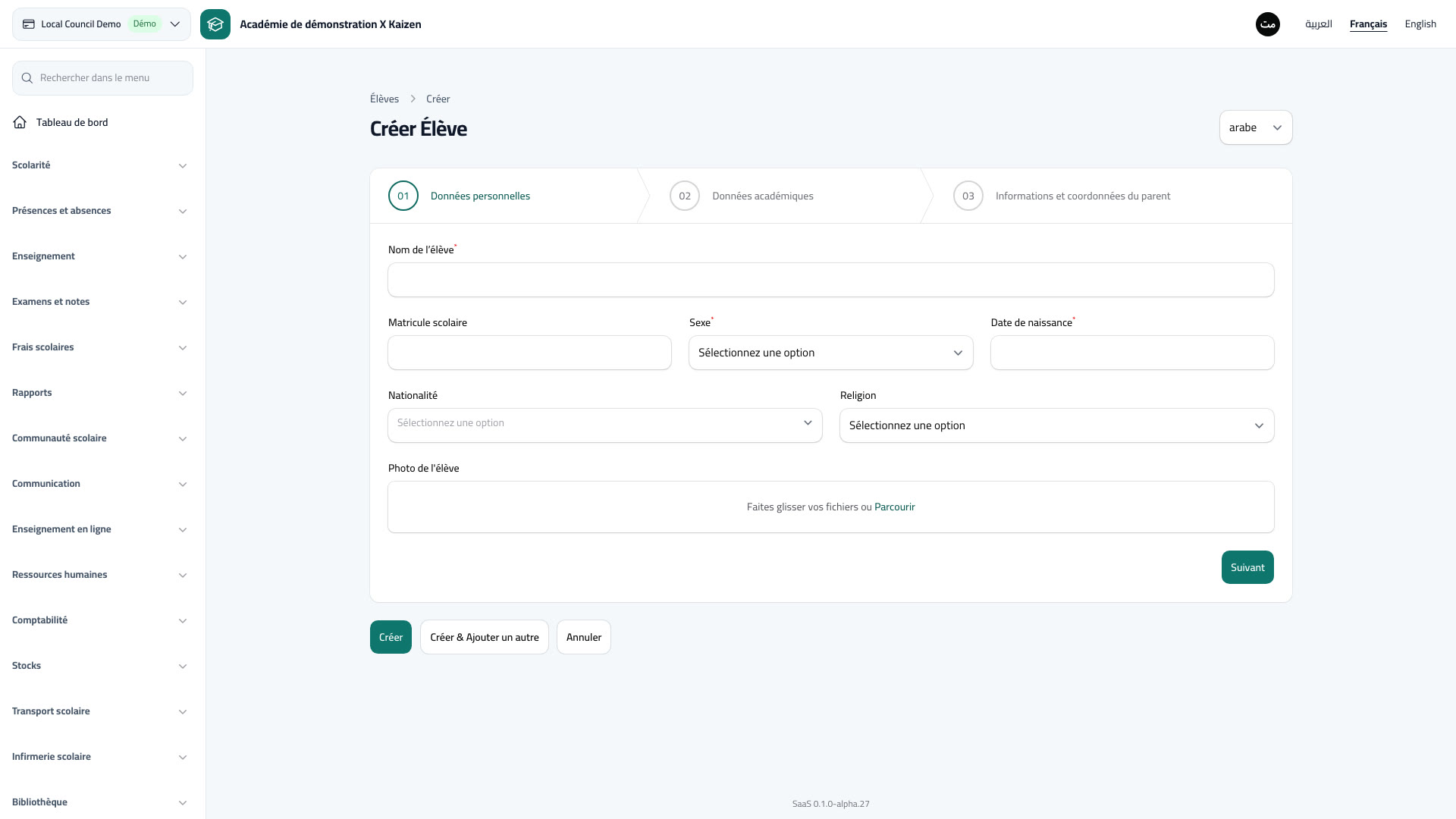
Task: Expand the Transport scolaire section
Action: click(x=99, y=711)
